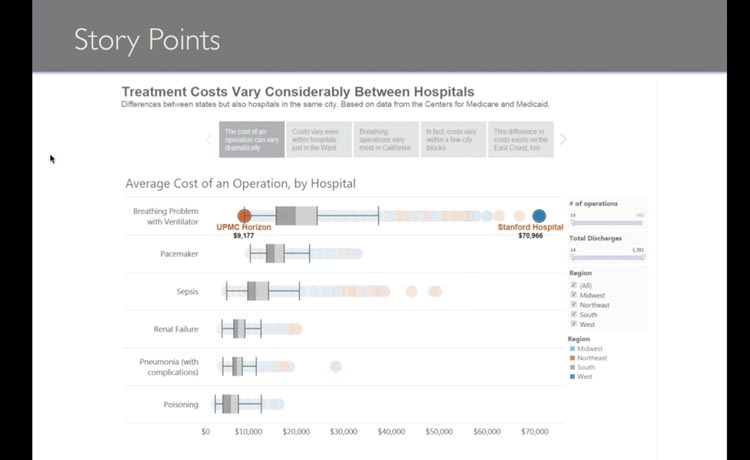
Task: Uncheck the West region filter checkbox
Action: [573, 324]
